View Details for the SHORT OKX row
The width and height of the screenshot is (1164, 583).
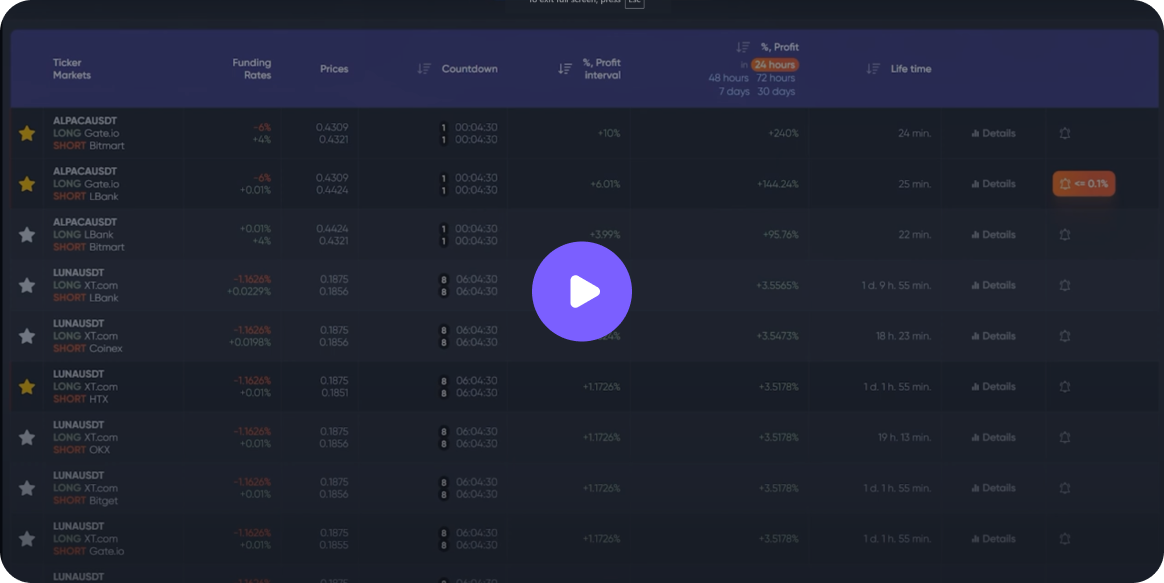pos(993,437)
